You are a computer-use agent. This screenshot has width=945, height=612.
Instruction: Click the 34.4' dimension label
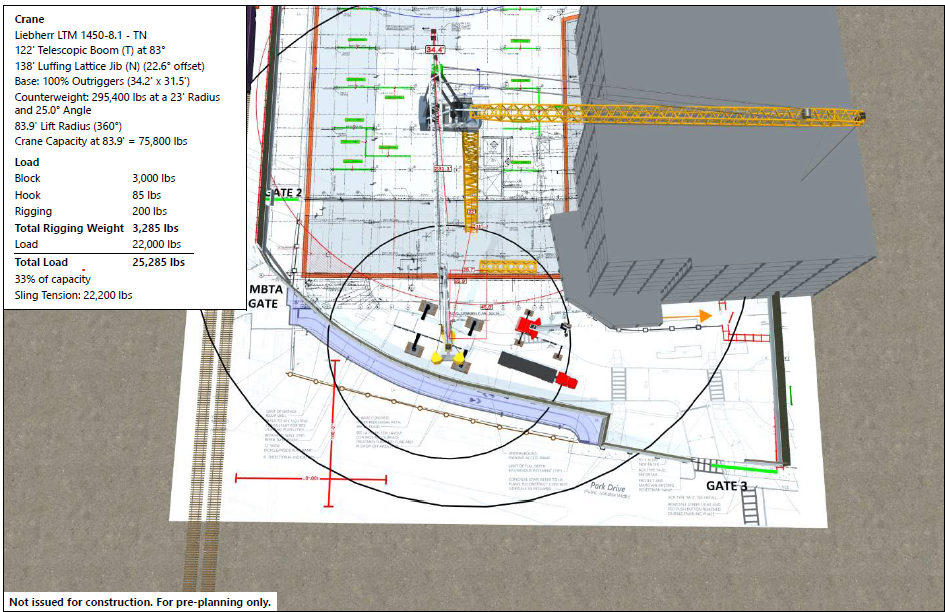[435, 48]
